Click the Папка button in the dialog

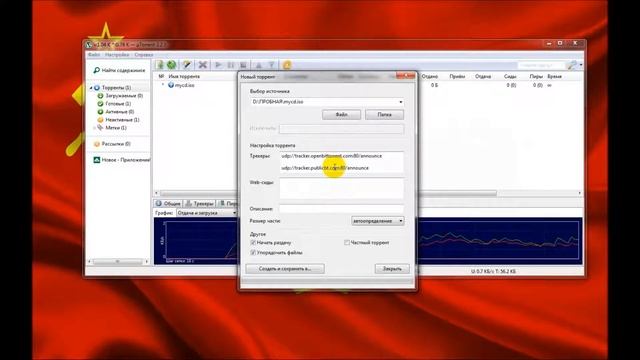click(384, 115)
